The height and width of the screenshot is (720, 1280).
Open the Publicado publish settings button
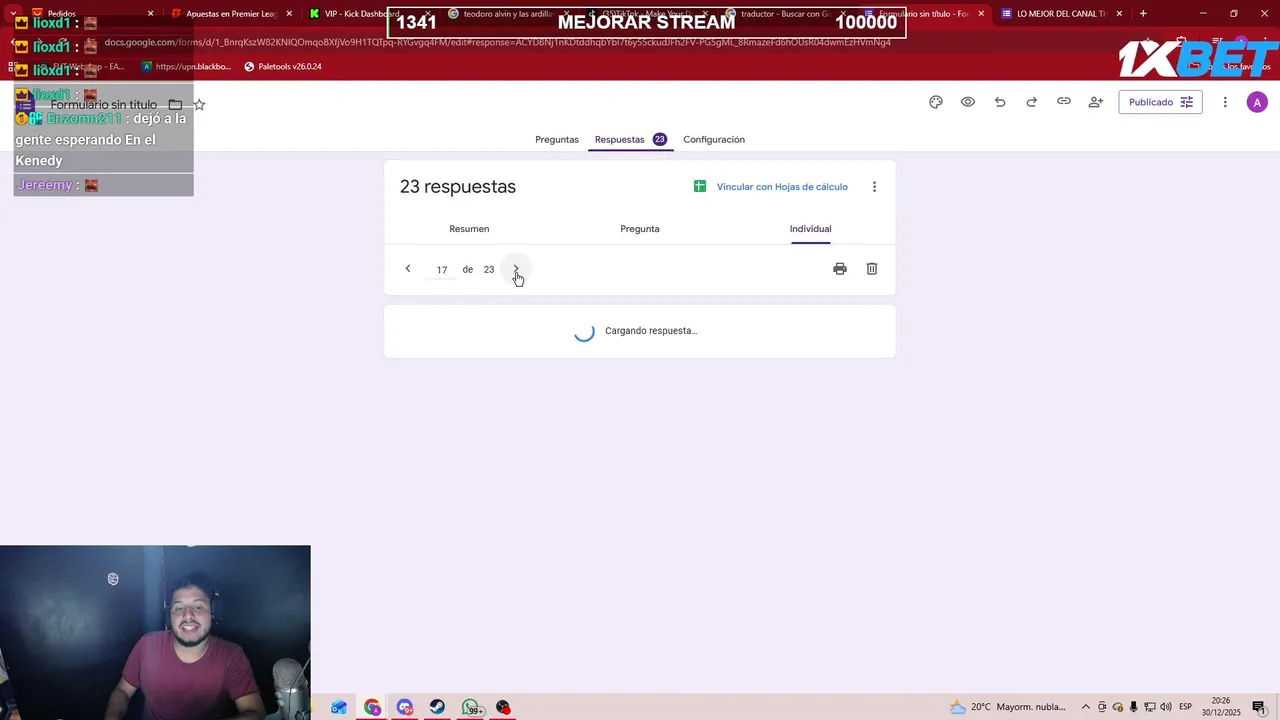coord(1160,102)
